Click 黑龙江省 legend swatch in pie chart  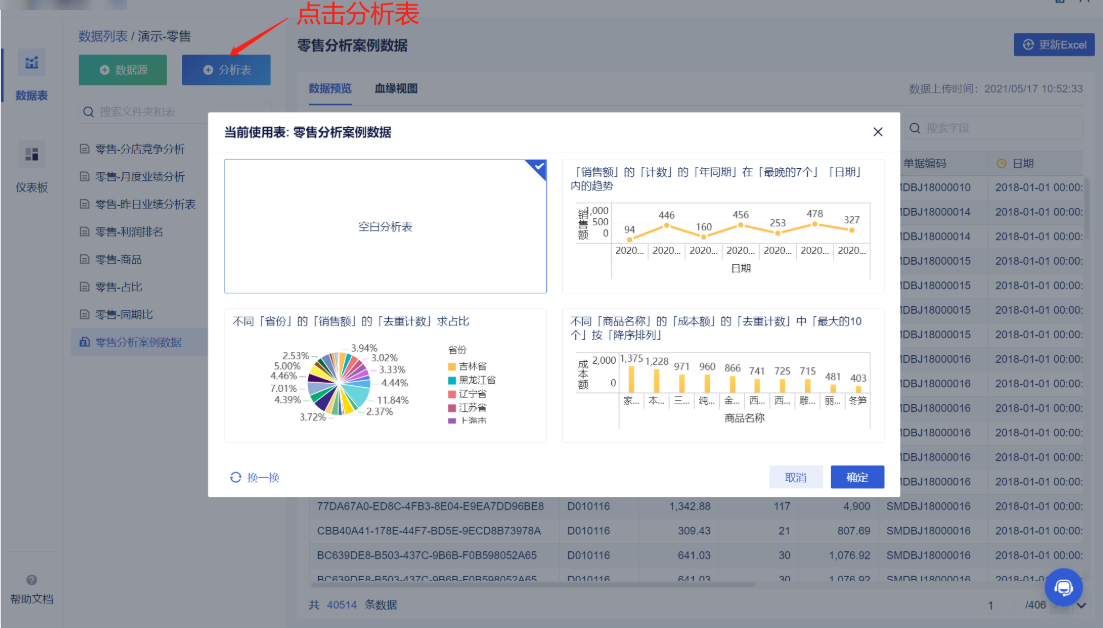[452, 380]
